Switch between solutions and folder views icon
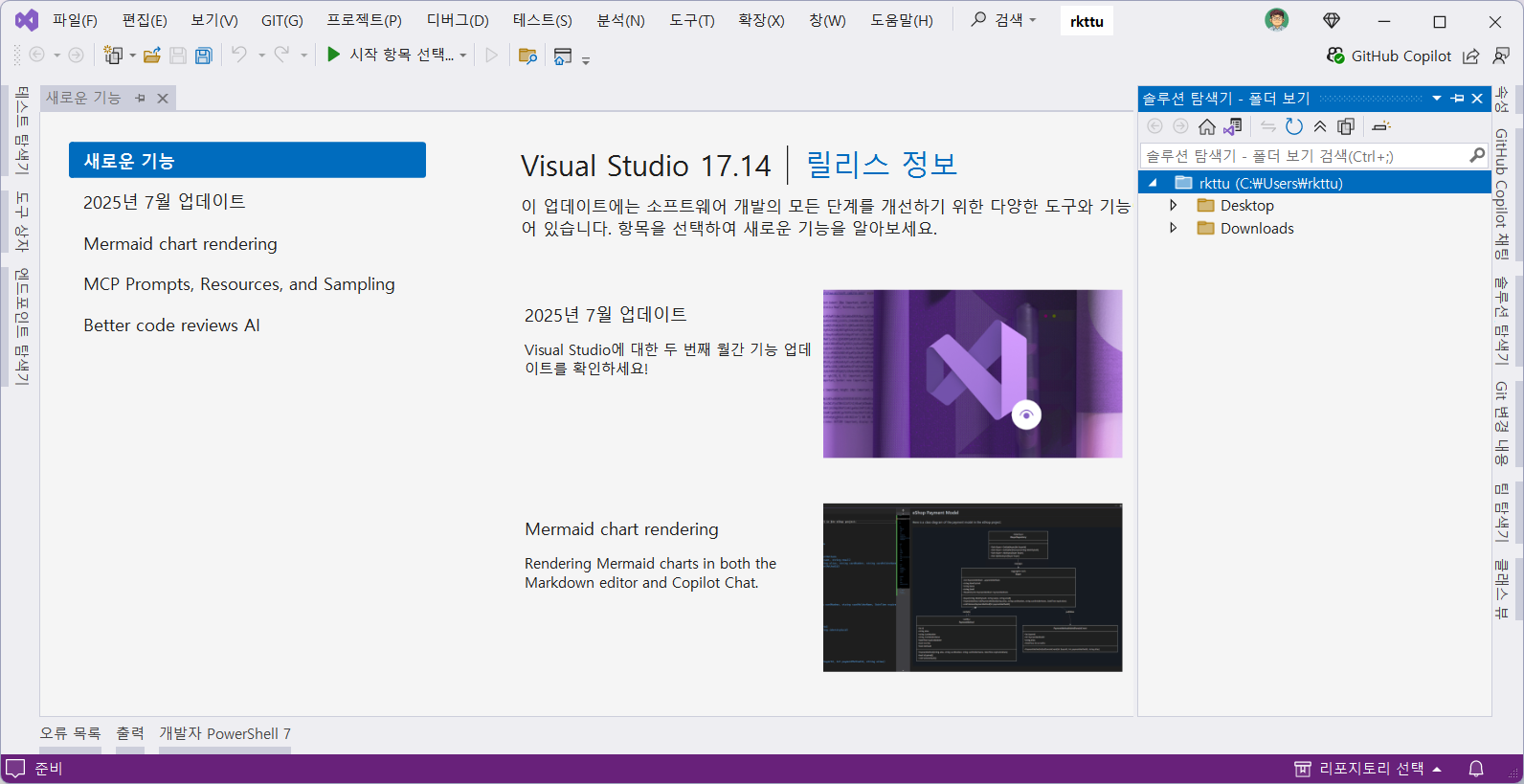 pyautogui.click(x=1233, y=126)
